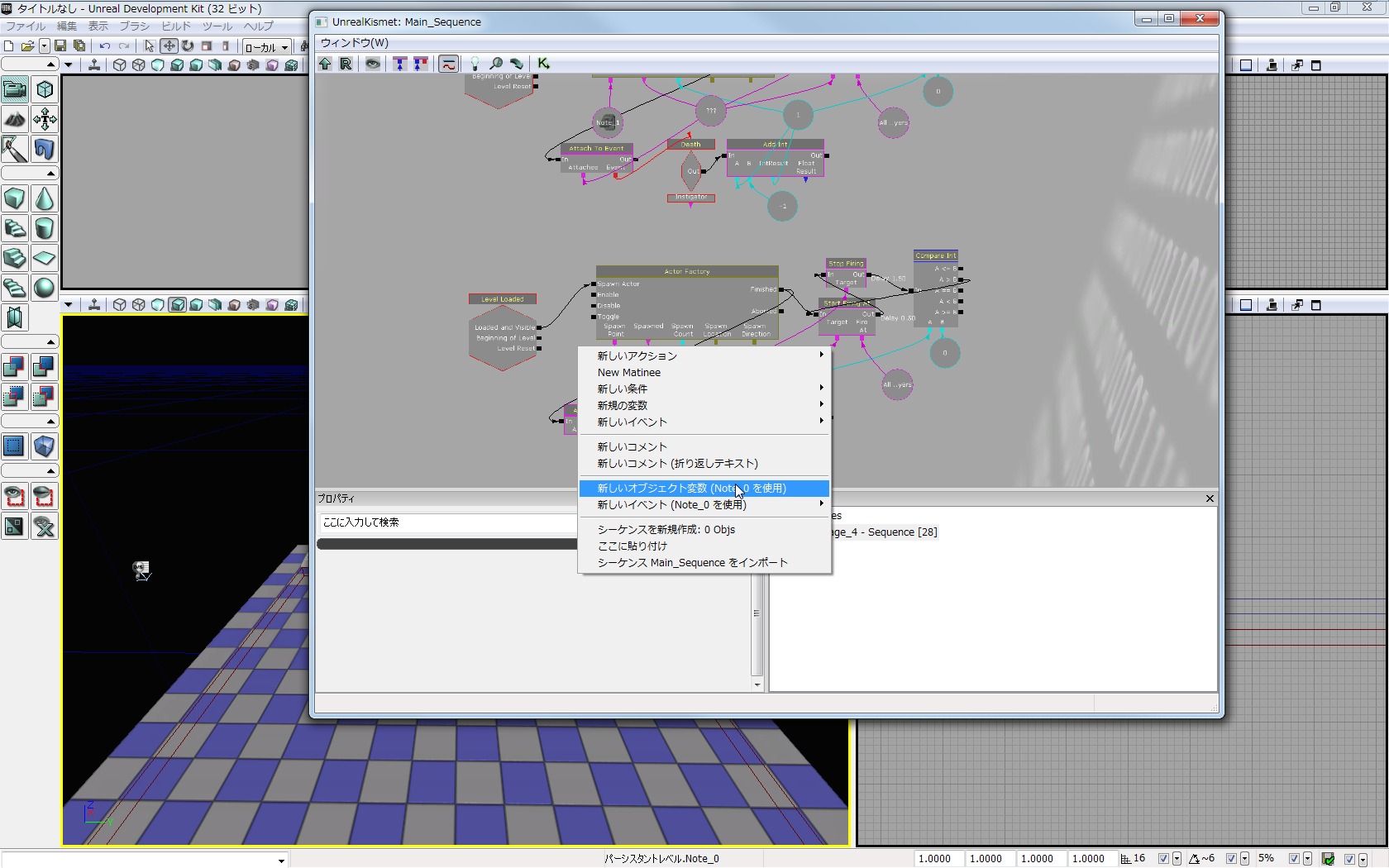Create a Cylinder brush primitive
This screenshot has width=1389, height=868.
(45, 229)
